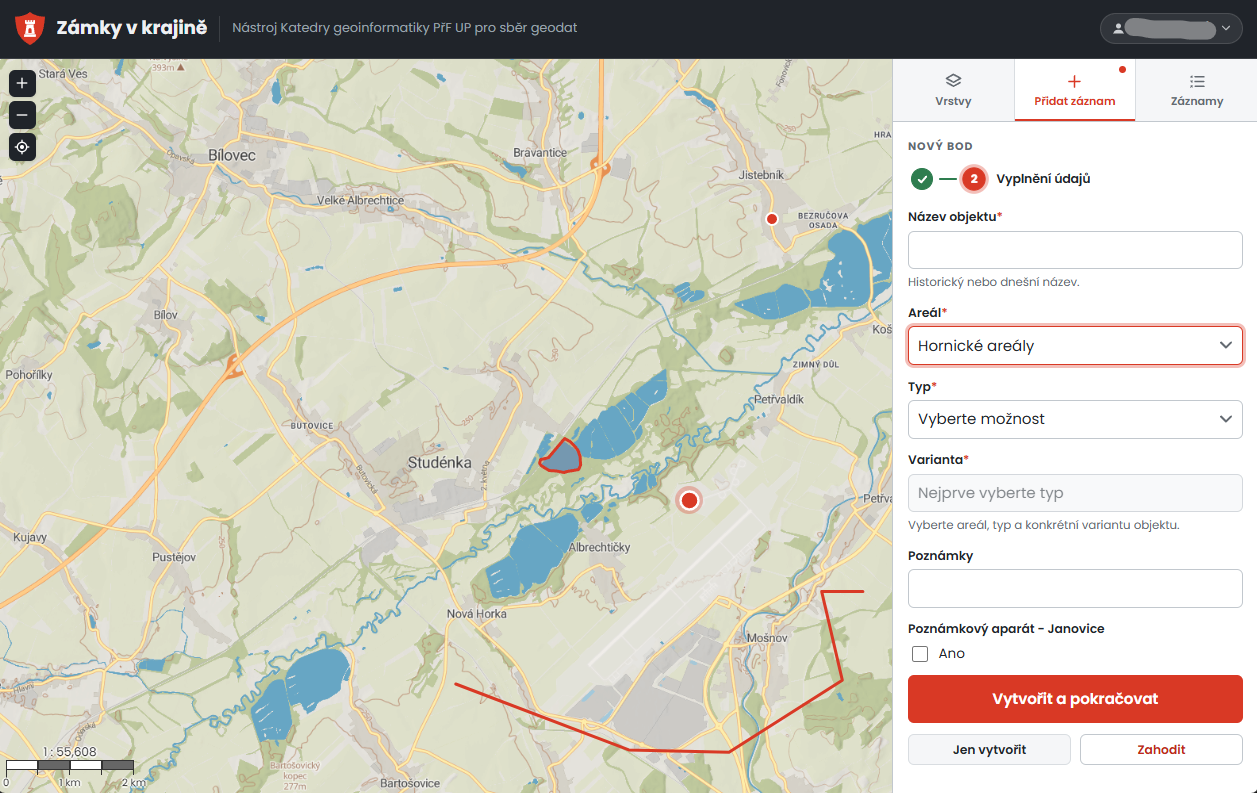Focus the Poznámky input field
1257x793 pixels.
tap(1075, 589)
